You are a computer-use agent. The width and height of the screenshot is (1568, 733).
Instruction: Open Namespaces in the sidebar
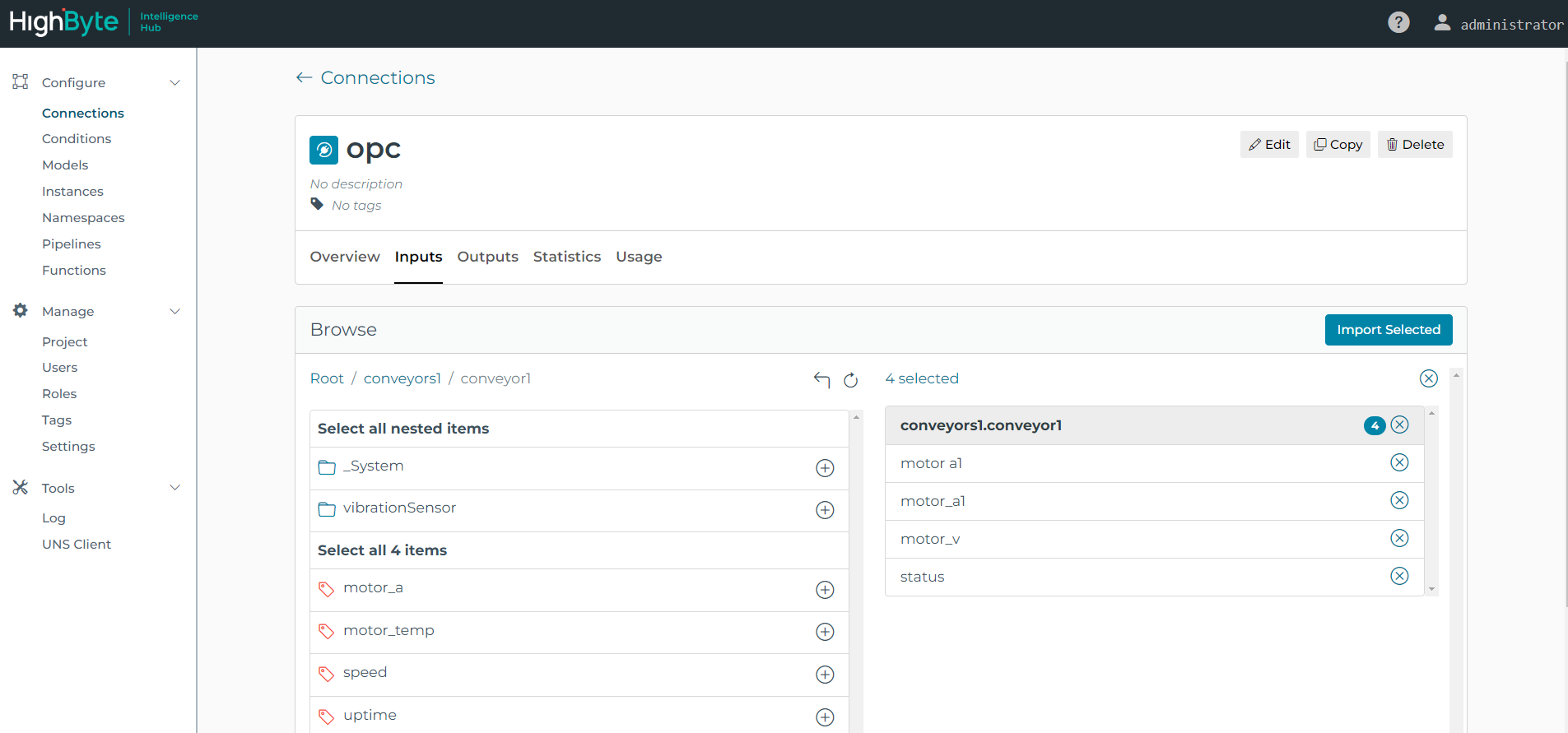coord(83,217)
